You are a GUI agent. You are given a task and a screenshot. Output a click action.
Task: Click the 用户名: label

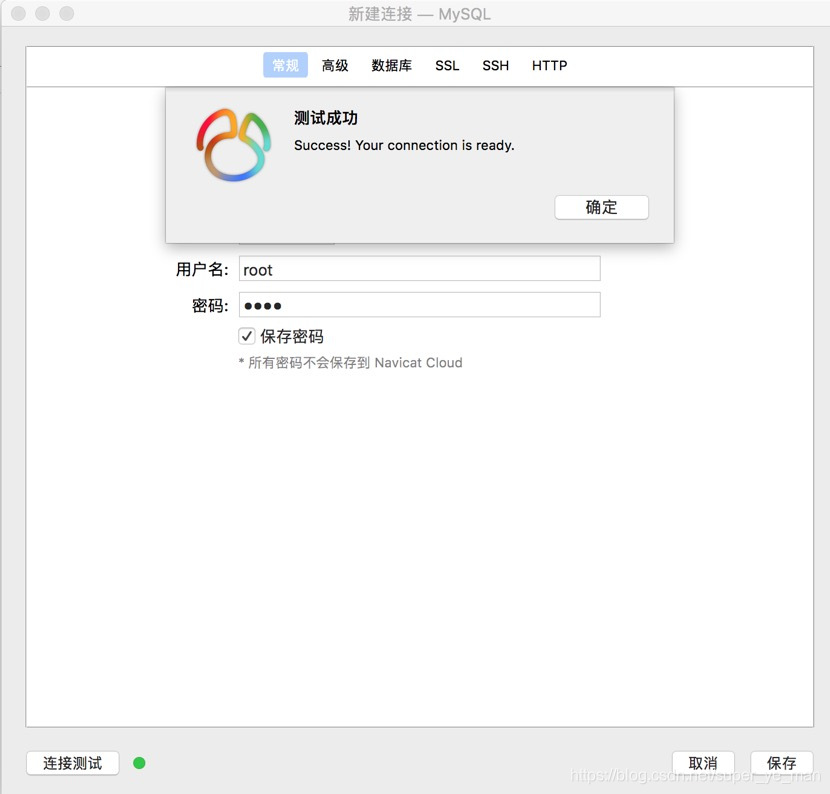point(202,269)
